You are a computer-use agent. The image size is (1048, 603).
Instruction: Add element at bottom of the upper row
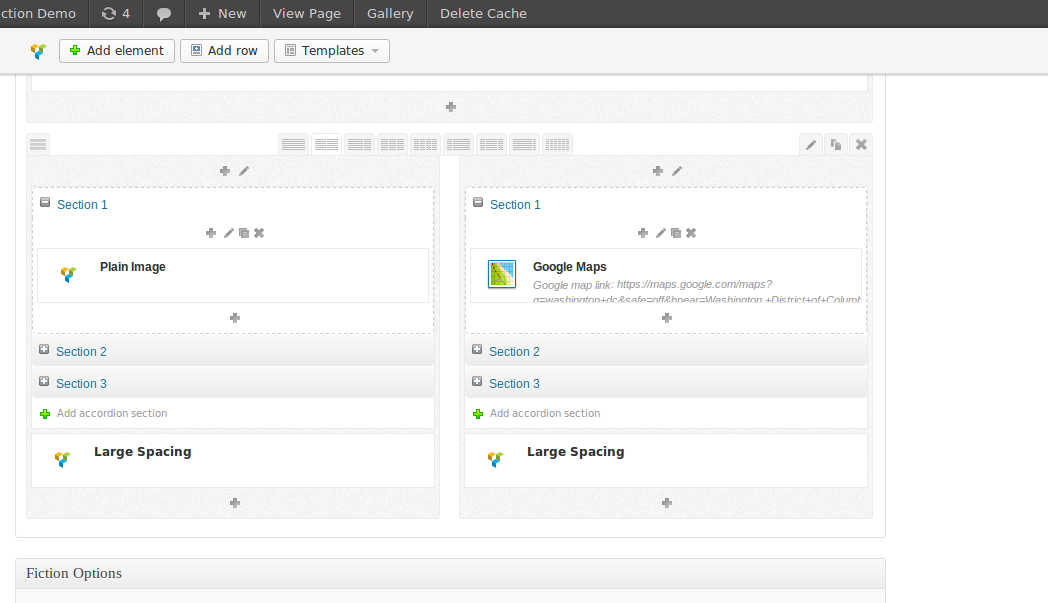[451, 107]
